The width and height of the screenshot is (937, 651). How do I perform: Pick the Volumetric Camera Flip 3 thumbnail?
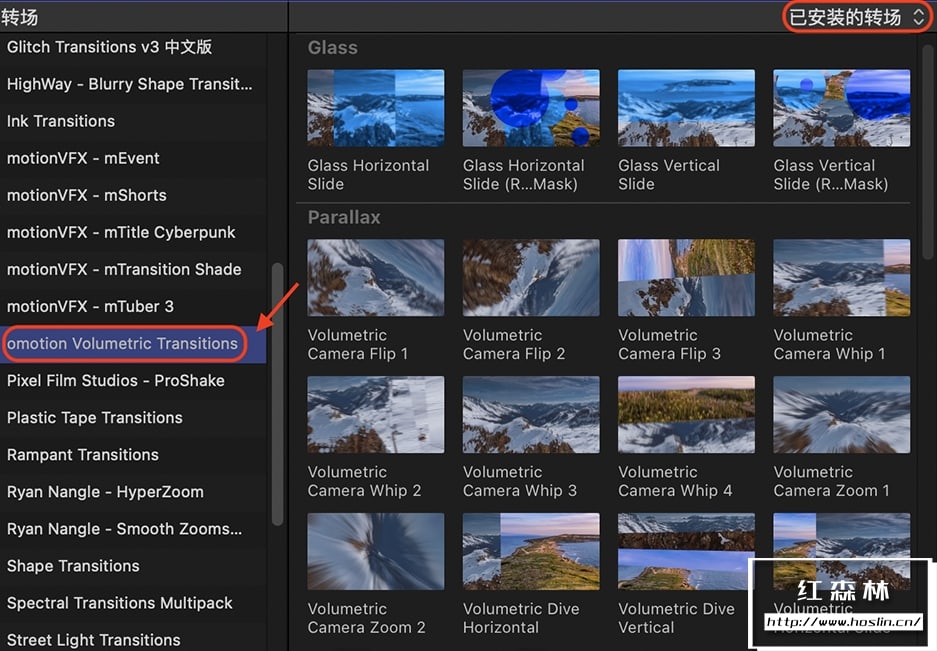point(687,278)
